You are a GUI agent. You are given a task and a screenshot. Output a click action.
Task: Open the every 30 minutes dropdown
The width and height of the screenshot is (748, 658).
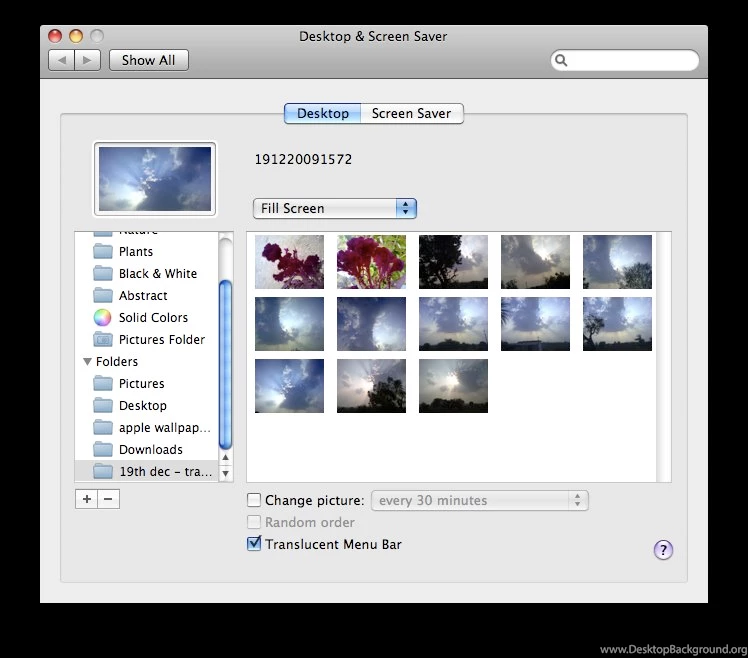coord(479,500)
